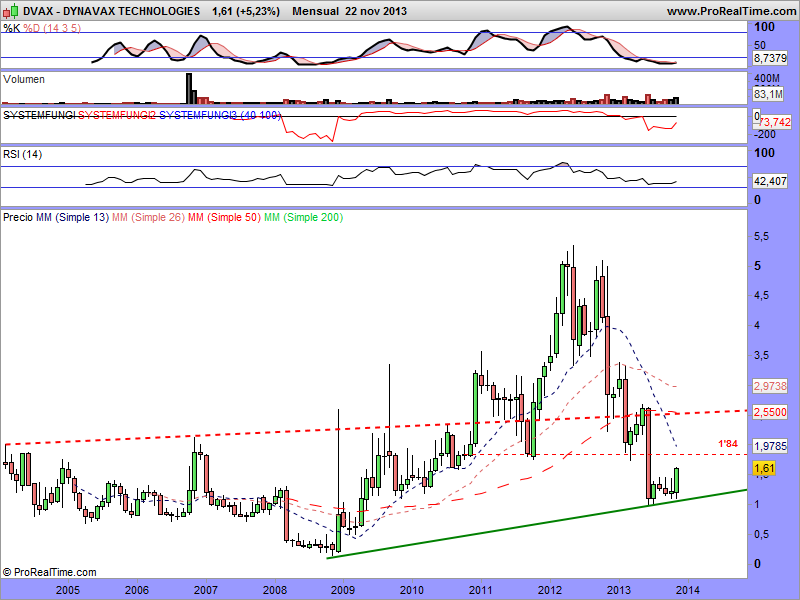The width and height of the screenshot is (800, 600).
Task: Click the 22 nov 2013 date
Action: [x=376, y=11]
